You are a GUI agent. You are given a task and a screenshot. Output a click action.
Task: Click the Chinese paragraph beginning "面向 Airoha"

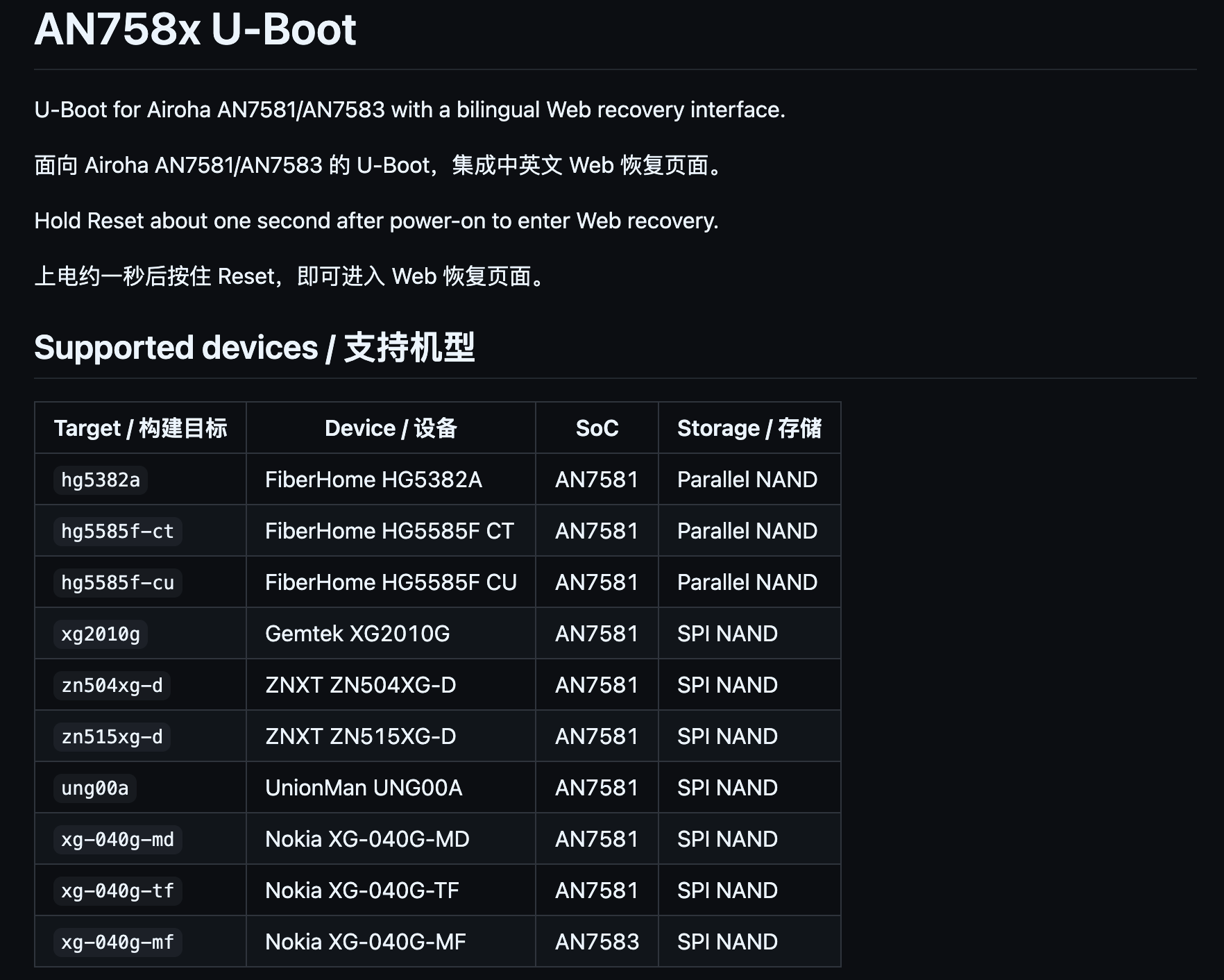pos(380,165)
